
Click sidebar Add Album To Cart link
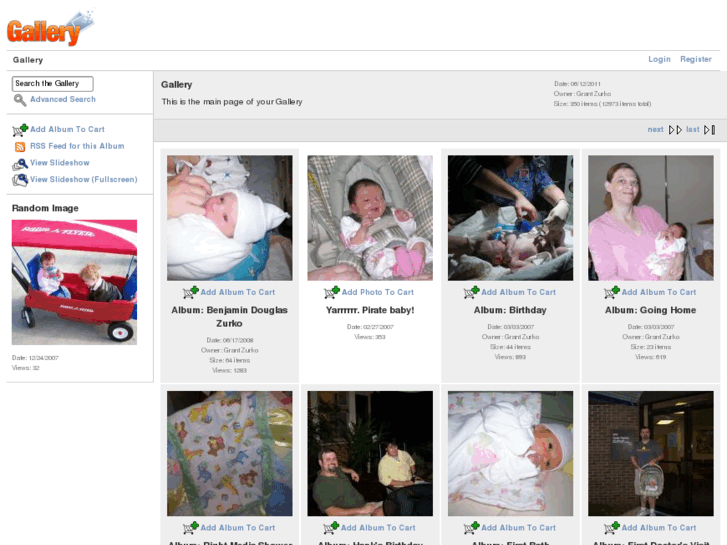[67, 129]
